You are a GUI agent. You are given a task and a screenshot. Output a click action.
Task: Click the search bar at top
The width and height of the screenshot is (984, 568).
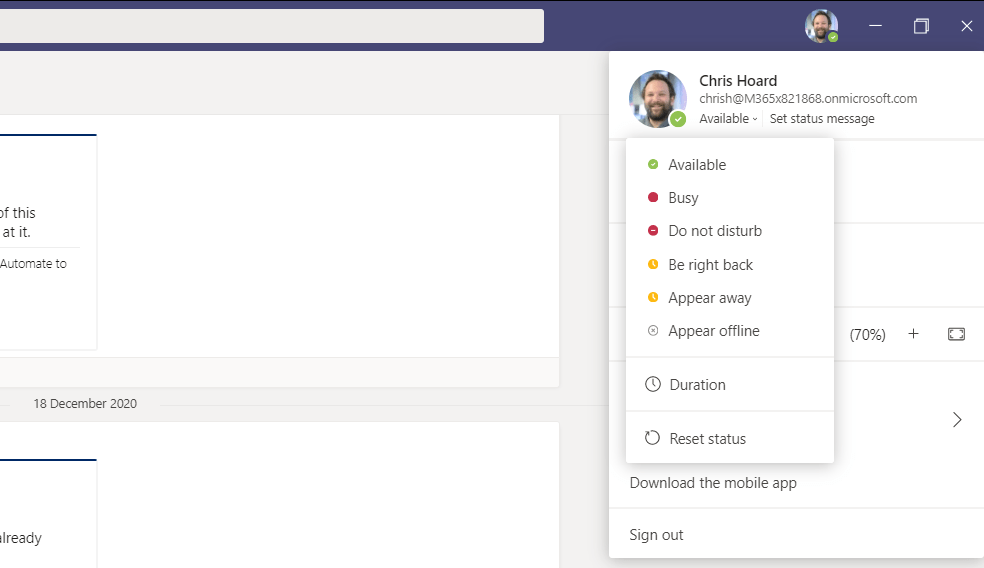click(x=270, y=26)
